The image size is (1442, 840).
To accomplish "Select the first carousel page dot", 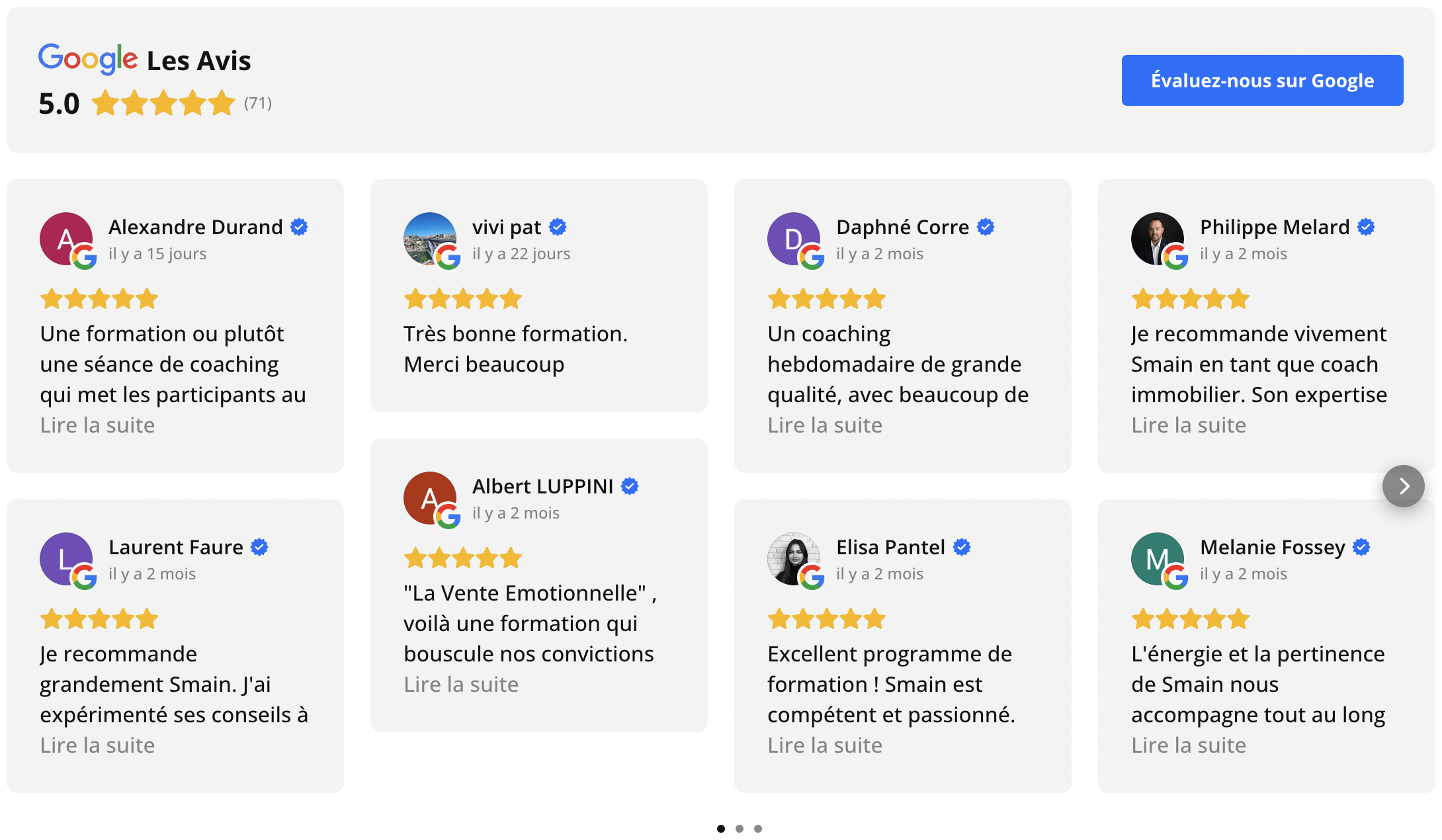I will pos(721,828).
